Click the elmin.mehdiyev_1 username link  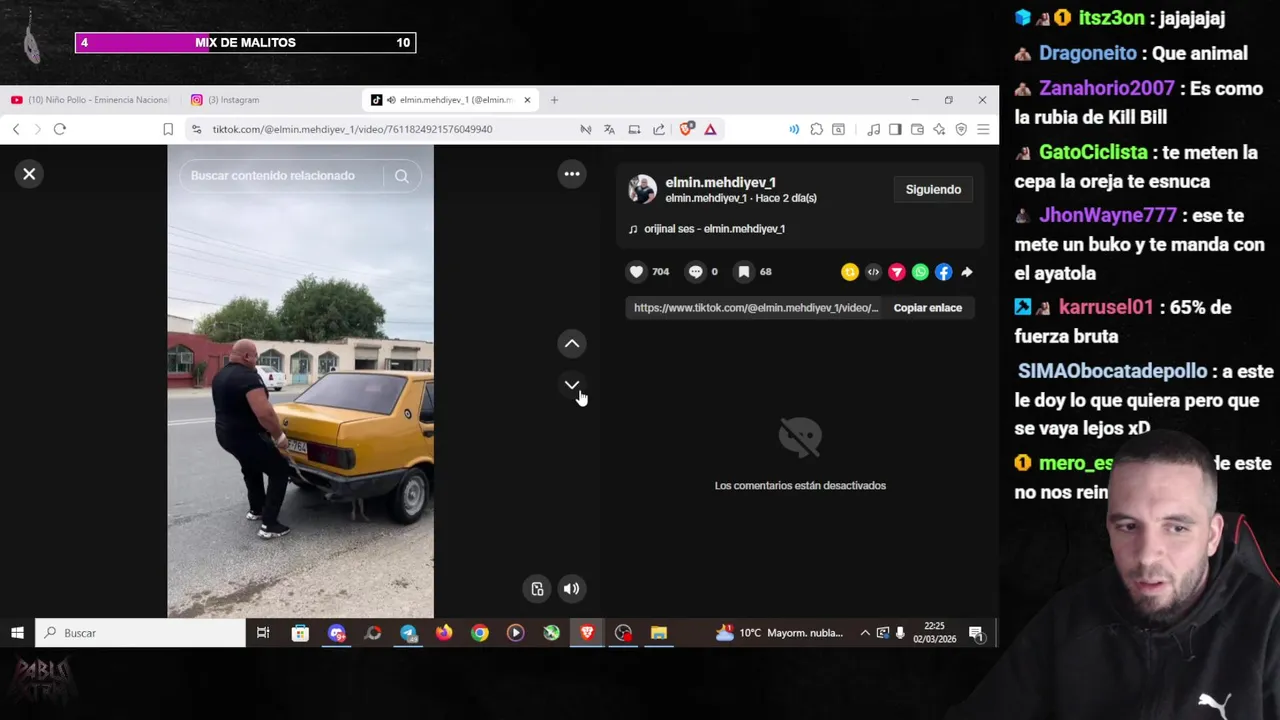[720, 183]
